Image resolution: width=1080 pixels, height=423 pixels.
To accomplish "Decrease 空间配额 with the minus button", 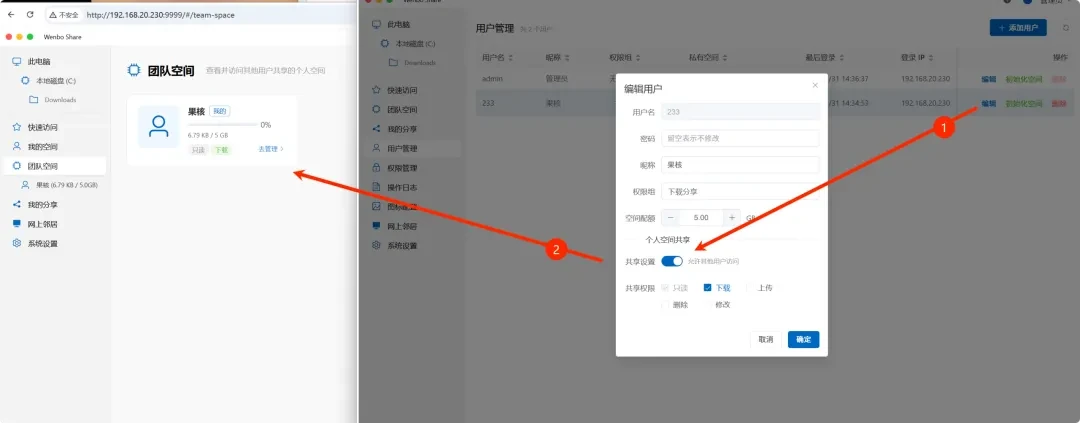I will (x=670, y=218).
